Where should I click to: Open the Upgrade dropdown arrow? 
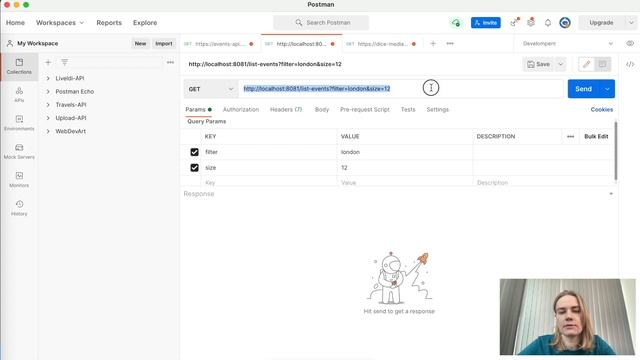(x=631, y=23)
